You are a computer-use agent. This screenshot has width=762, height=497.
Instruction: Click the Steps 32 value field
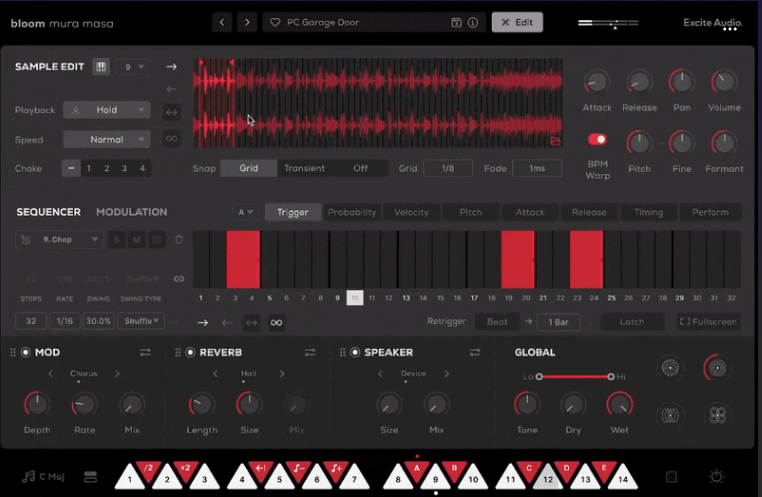pyautogui.click(x=31, y=321)
